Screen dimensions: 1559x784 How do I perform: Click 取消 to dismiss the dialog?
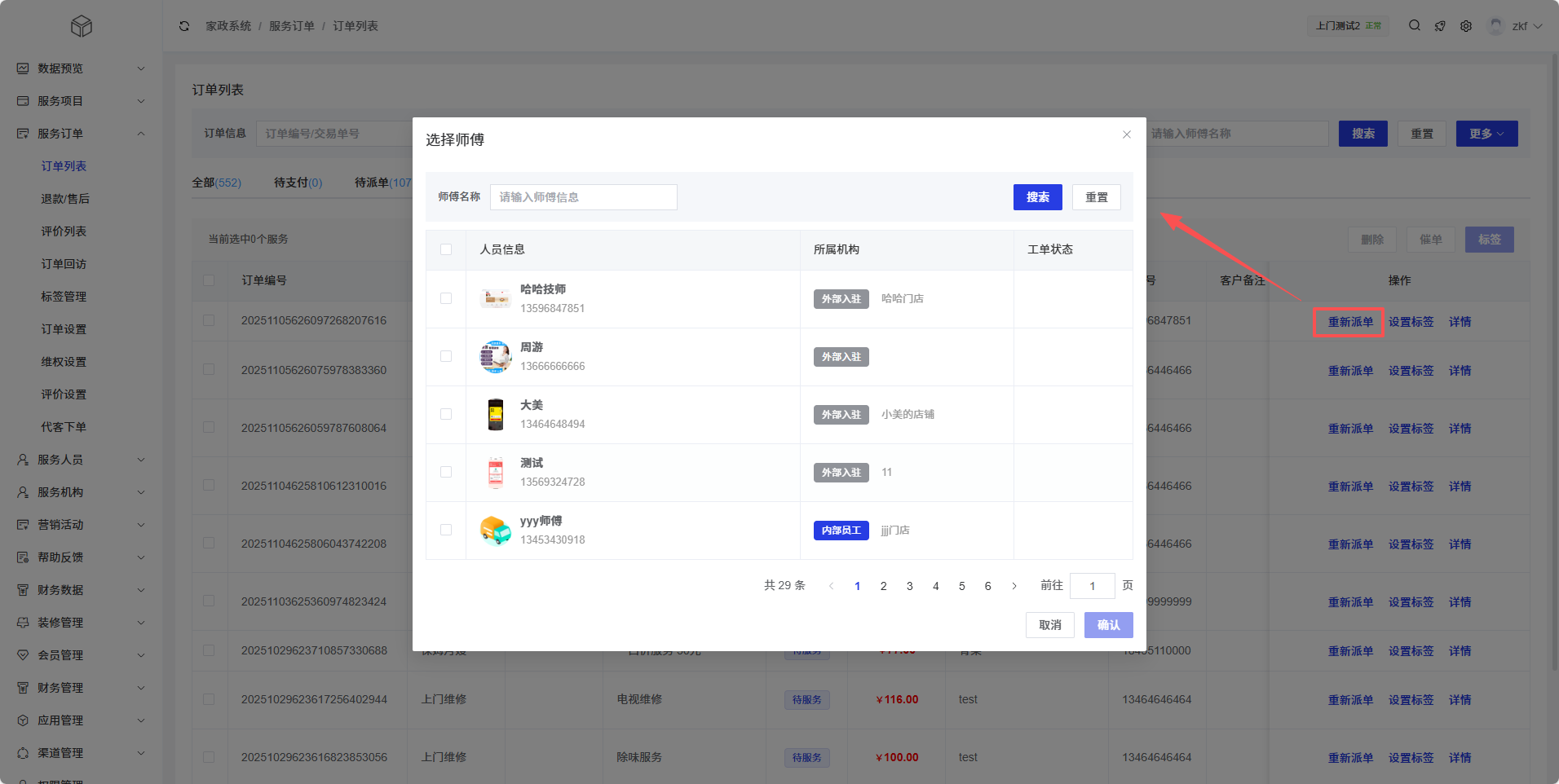point(1050,625)
